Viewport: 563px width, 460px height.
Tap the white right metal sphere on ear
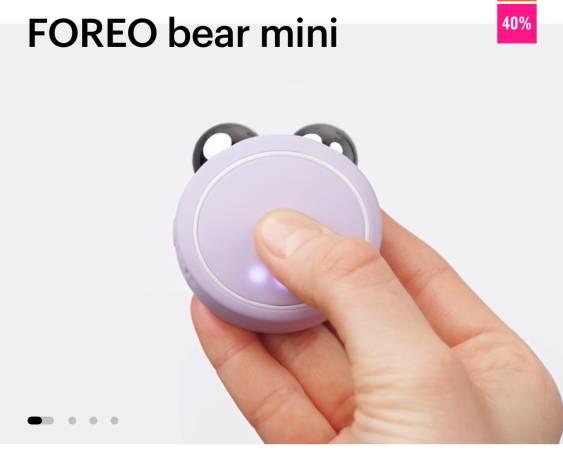[337, 147]
